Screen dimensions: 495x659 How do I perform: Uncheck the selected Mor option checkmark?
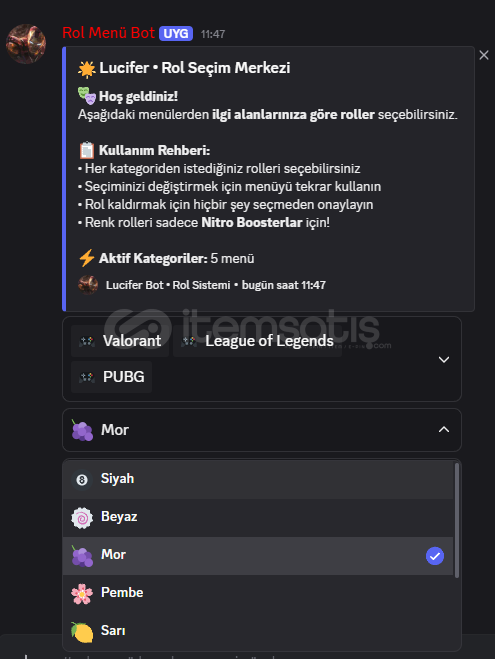click(435, 556)
